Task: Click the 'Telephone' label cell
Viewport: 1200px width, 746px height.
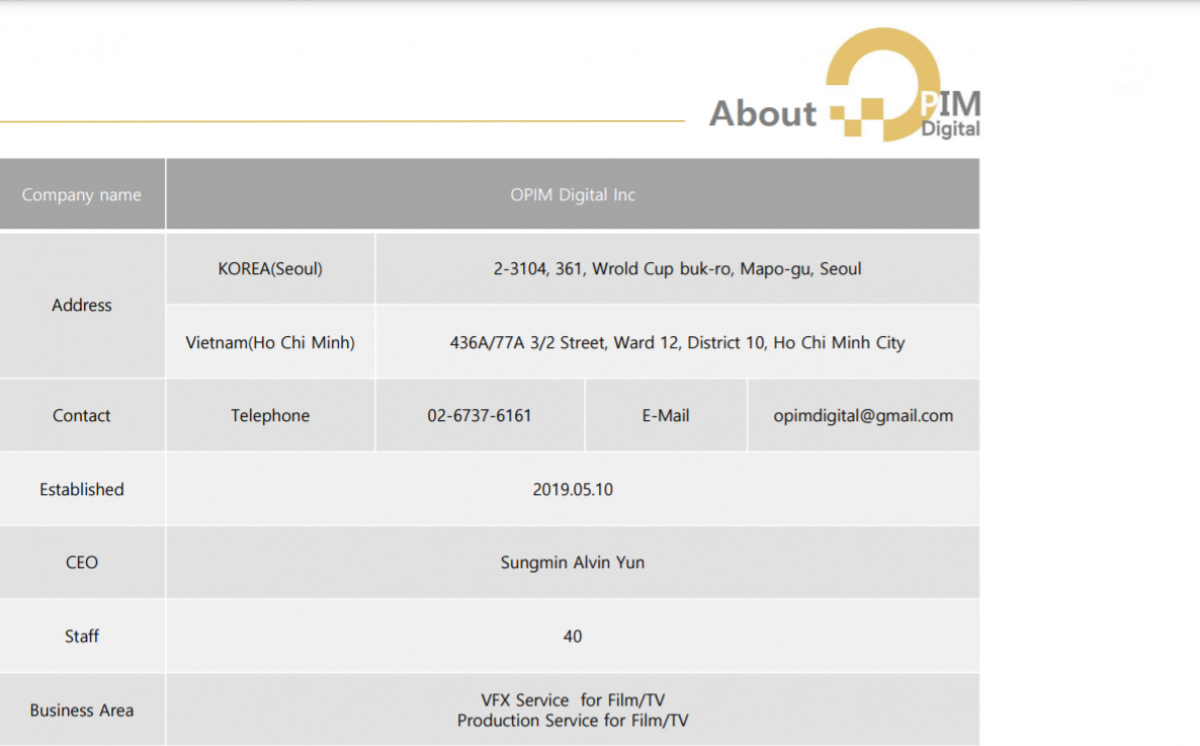Action: (270, 416)
